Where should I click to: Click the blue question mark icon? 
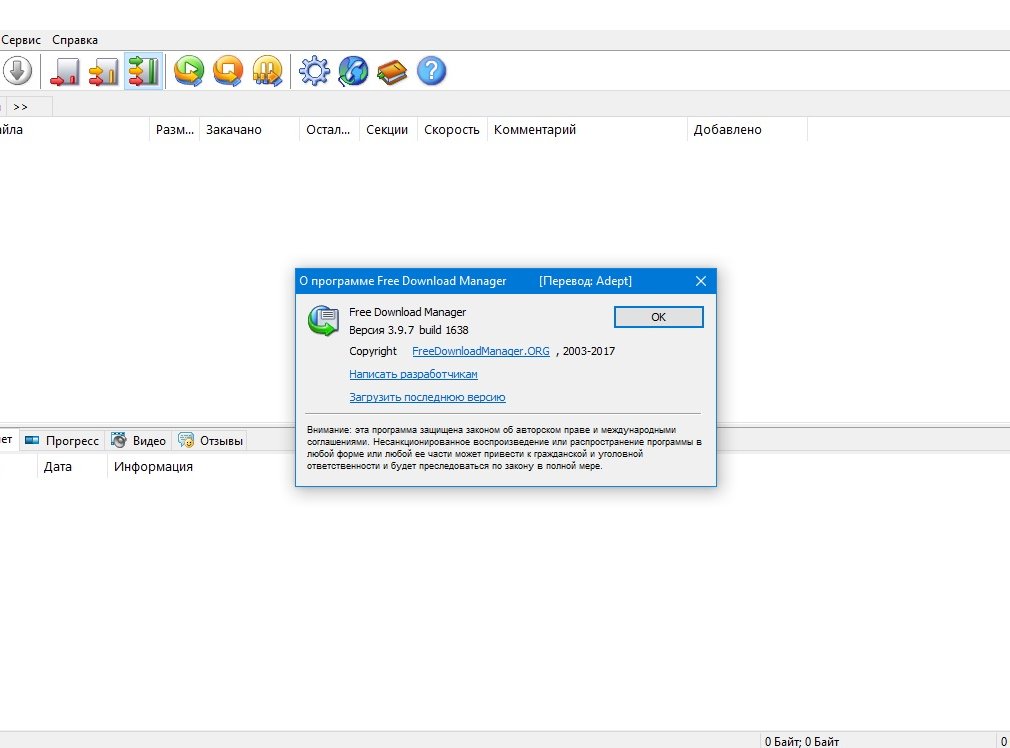pyautogui.click(x=432, y=70)
